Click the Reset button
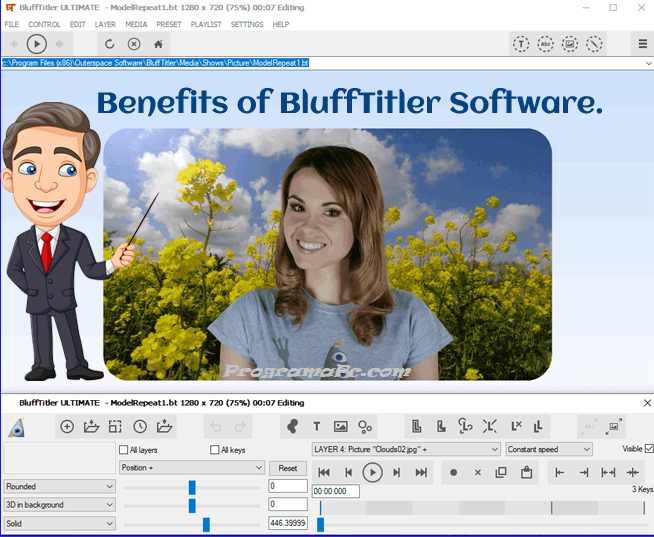This screenshot has width=654, height=537. coord(287,468)
